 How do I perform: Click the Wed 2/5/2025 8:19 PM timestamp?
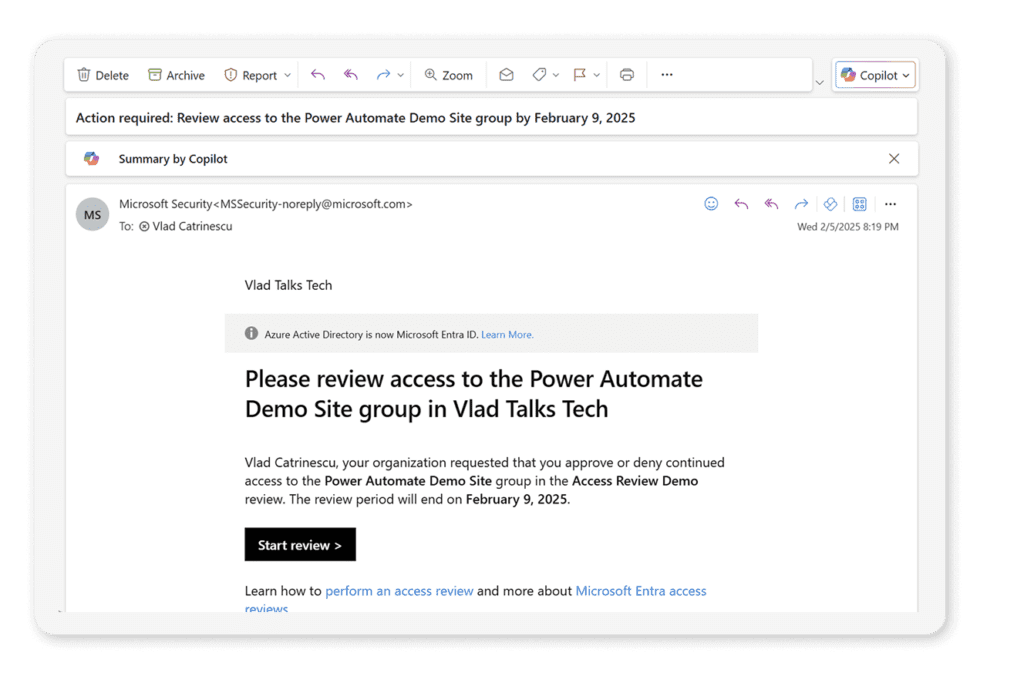tap(848, 227)
